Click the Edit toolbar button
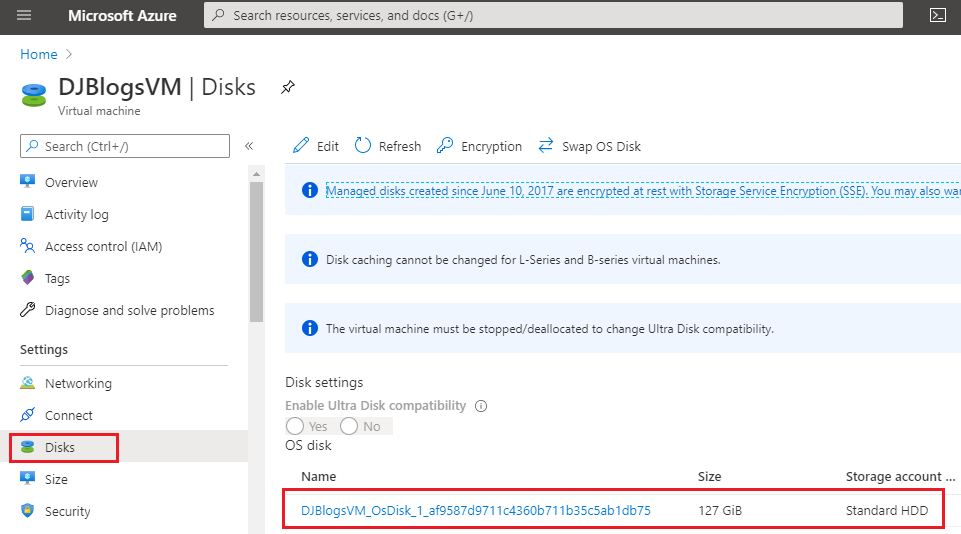961x534 pixels. coord(316,146)
